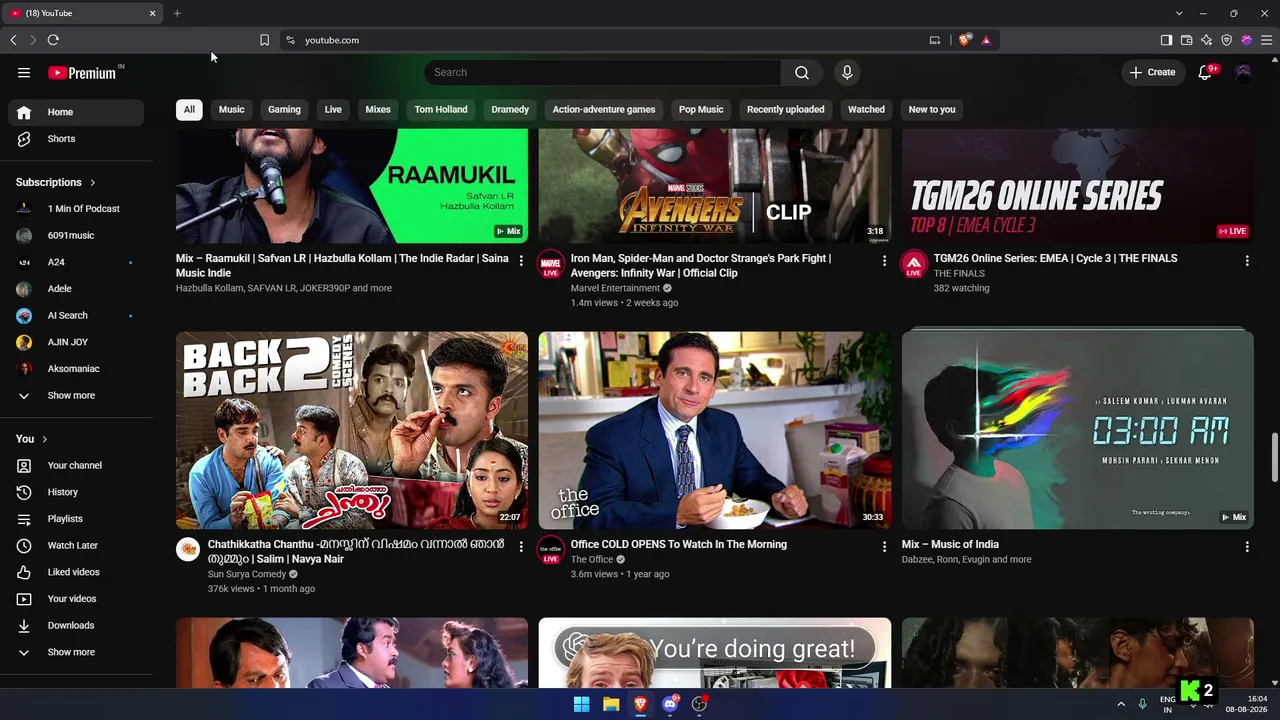Filter by Tom Holland chip
Screen dimensions: 1280x720
point(441,110)
